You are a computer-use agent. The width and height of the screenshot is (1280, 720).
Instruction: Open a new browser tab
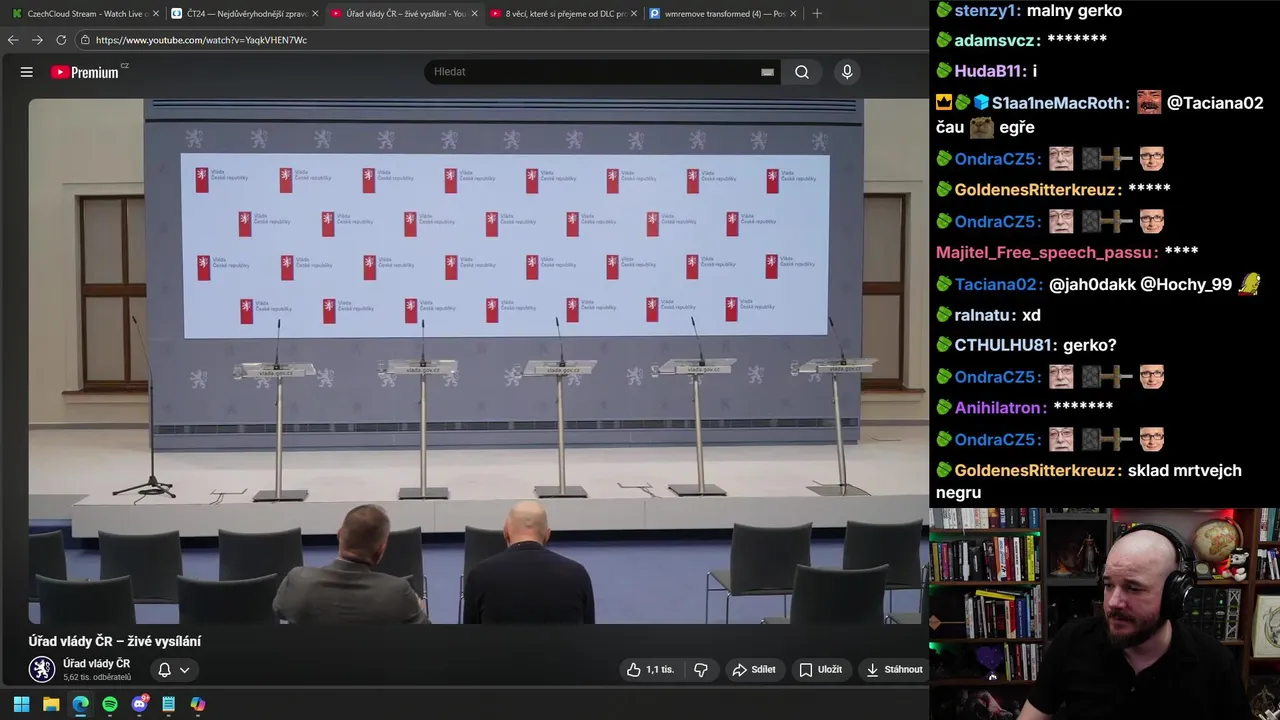(x=817, y=14)
